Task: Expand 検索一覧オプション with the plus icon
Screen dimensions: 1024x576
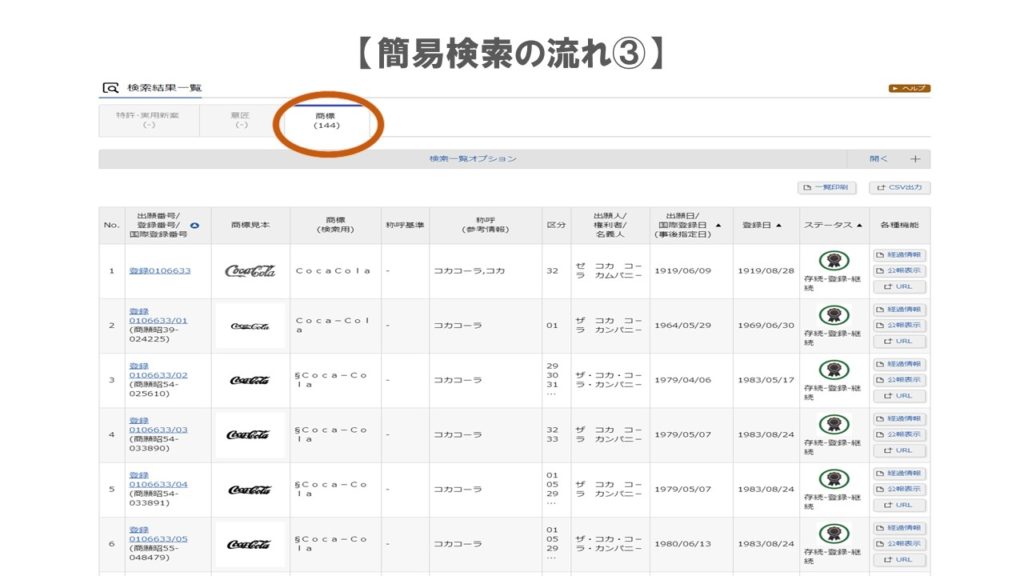Action: click(x=915, y=159)
